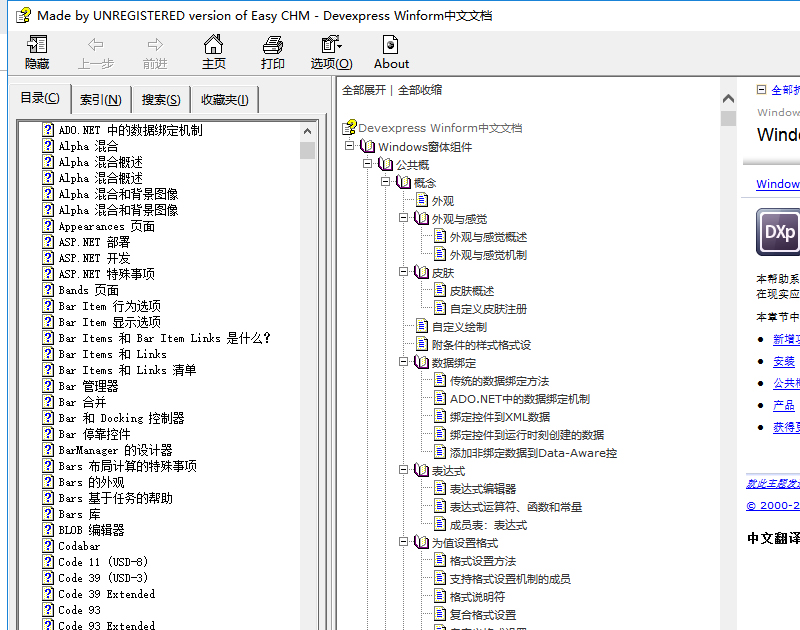Click page icon beside 皮肤概述
The width and height of the screenshot is (800, 630).
(x=440, y=290)
